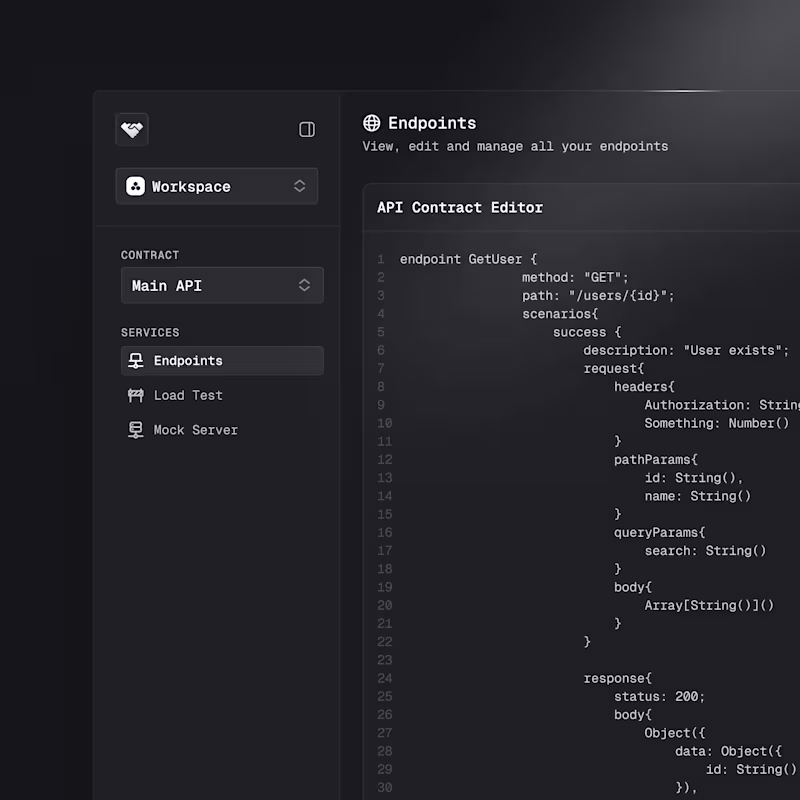This screenshot has width=800, height=800.
Task: Select the Endpoints service item
Action: [x=222, y=361]
